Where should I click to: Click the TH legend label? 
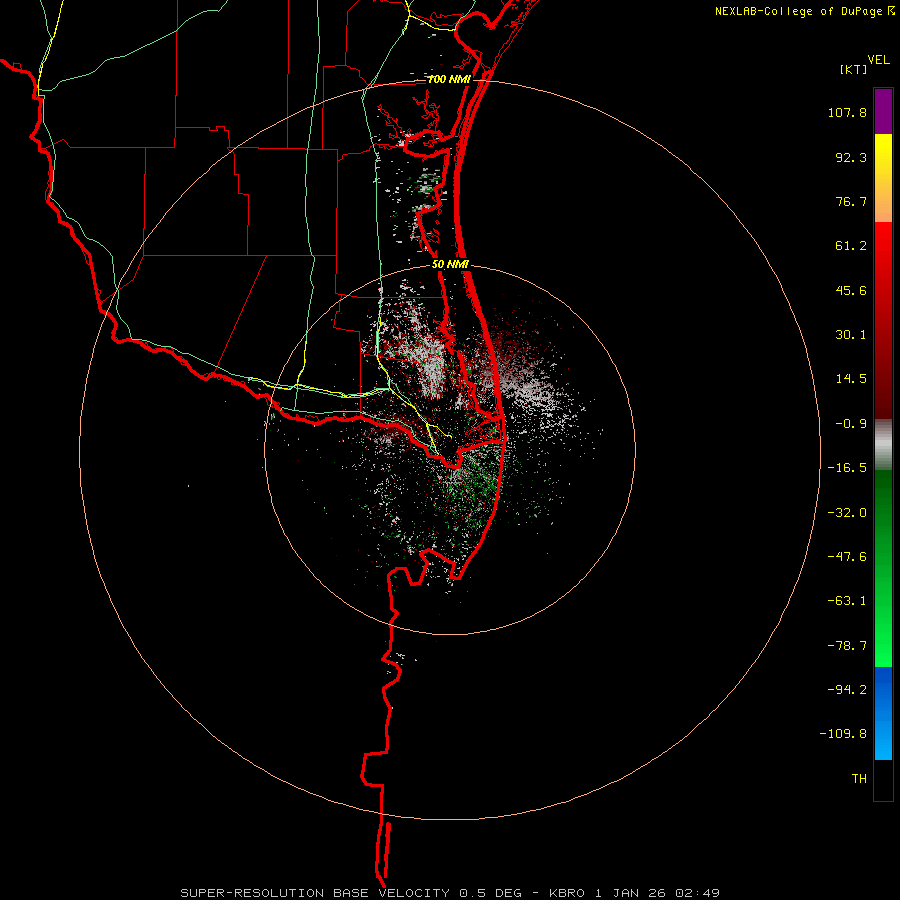[859, 779]
